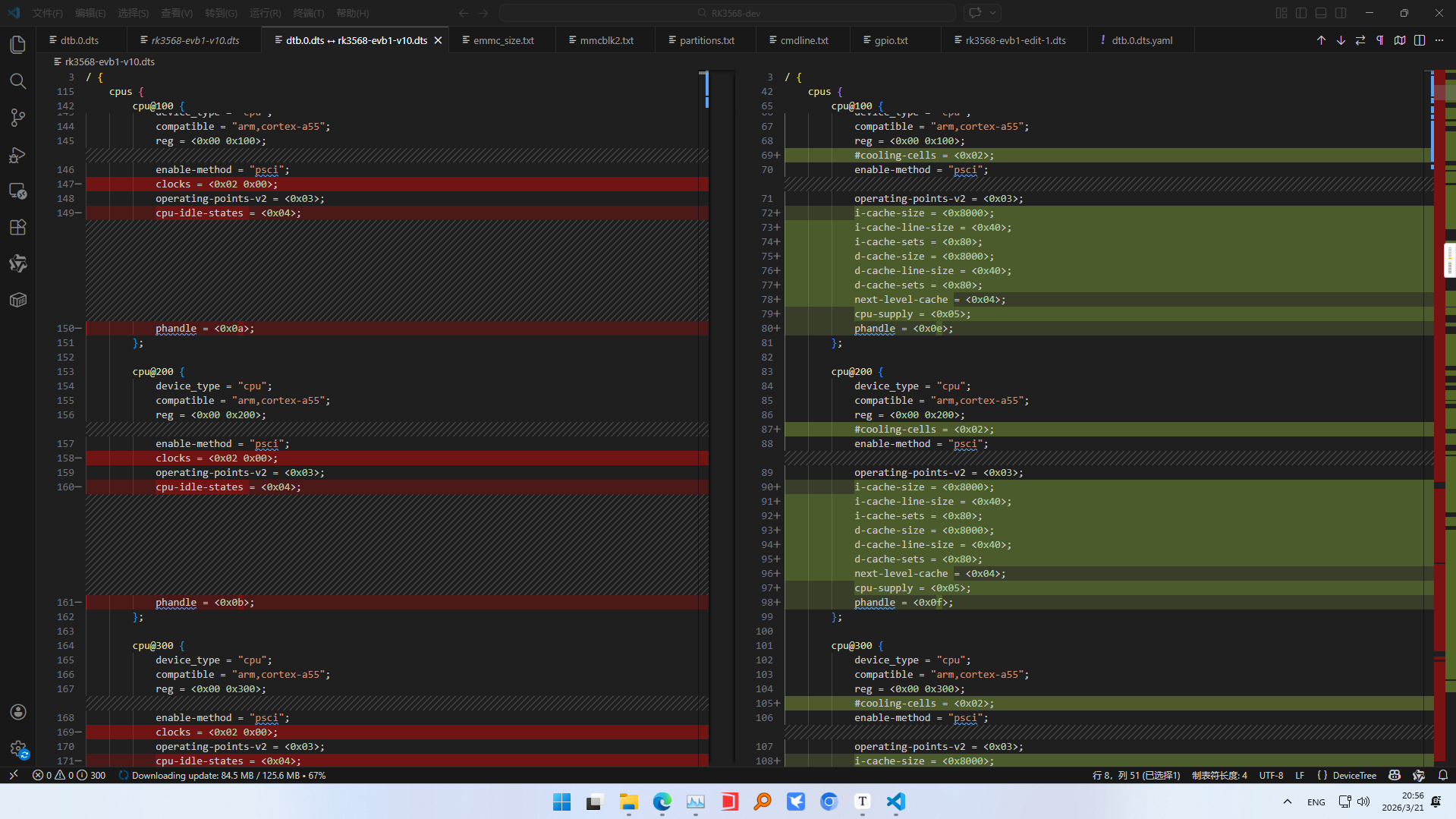Open Run and Debug panel
The width and height of the screenshot is (1456, 819).
click(x=17, y=155)
